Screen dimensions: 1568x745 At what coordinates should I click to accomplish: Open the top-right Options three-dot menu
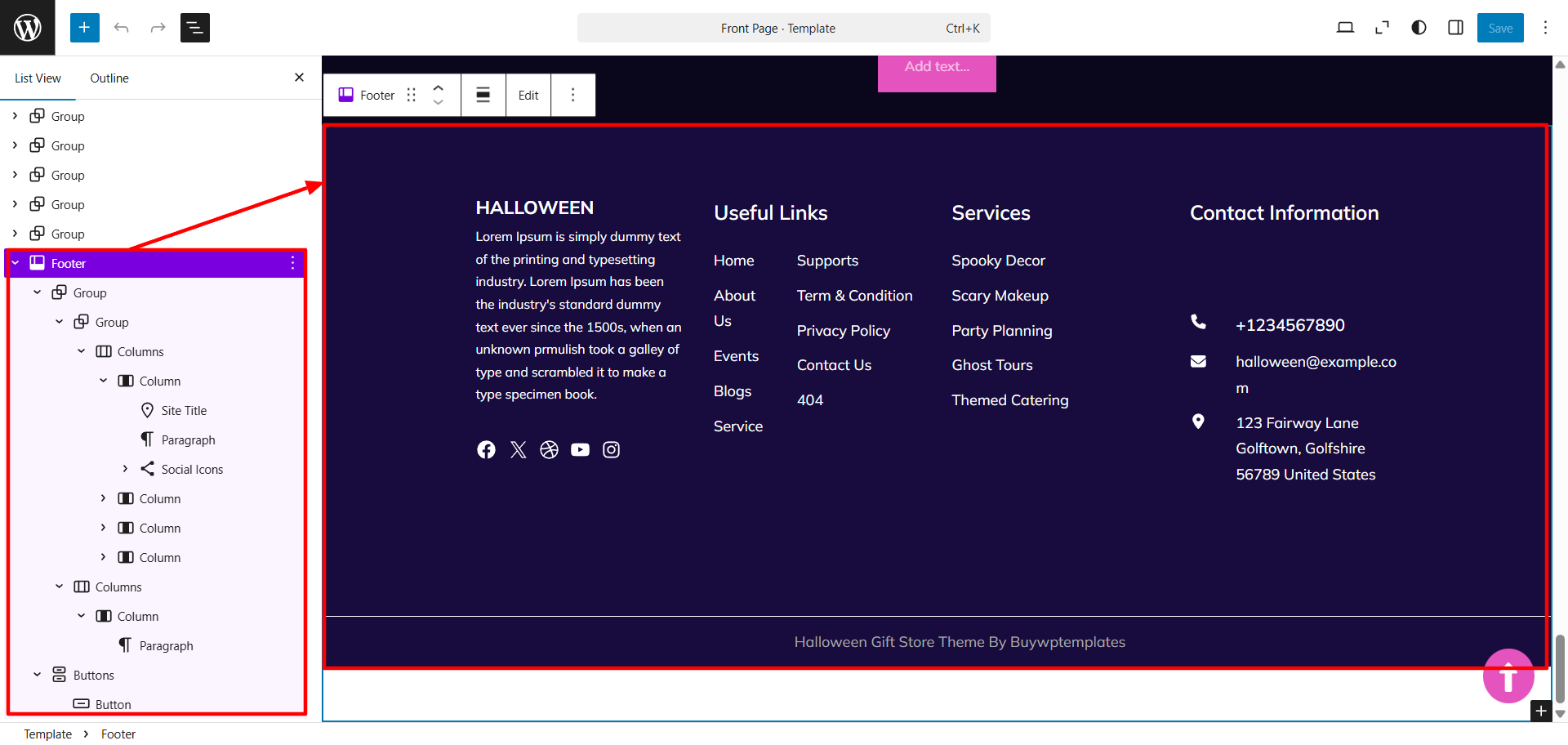(x=1545, y=28)
